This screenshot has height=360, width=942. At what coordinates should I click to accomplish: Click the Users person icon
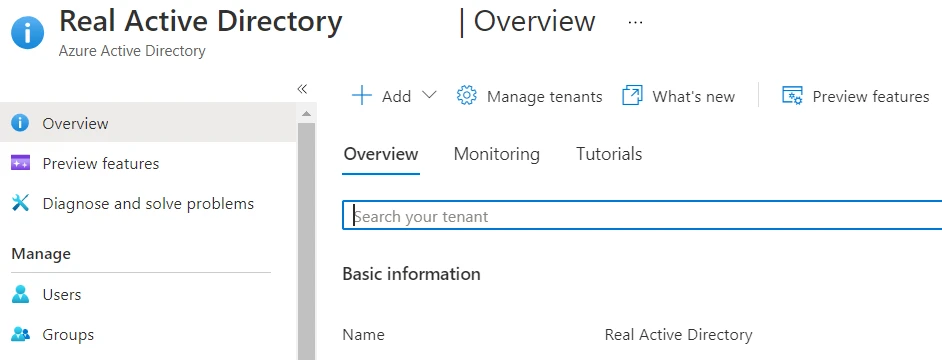pos(20,294)
